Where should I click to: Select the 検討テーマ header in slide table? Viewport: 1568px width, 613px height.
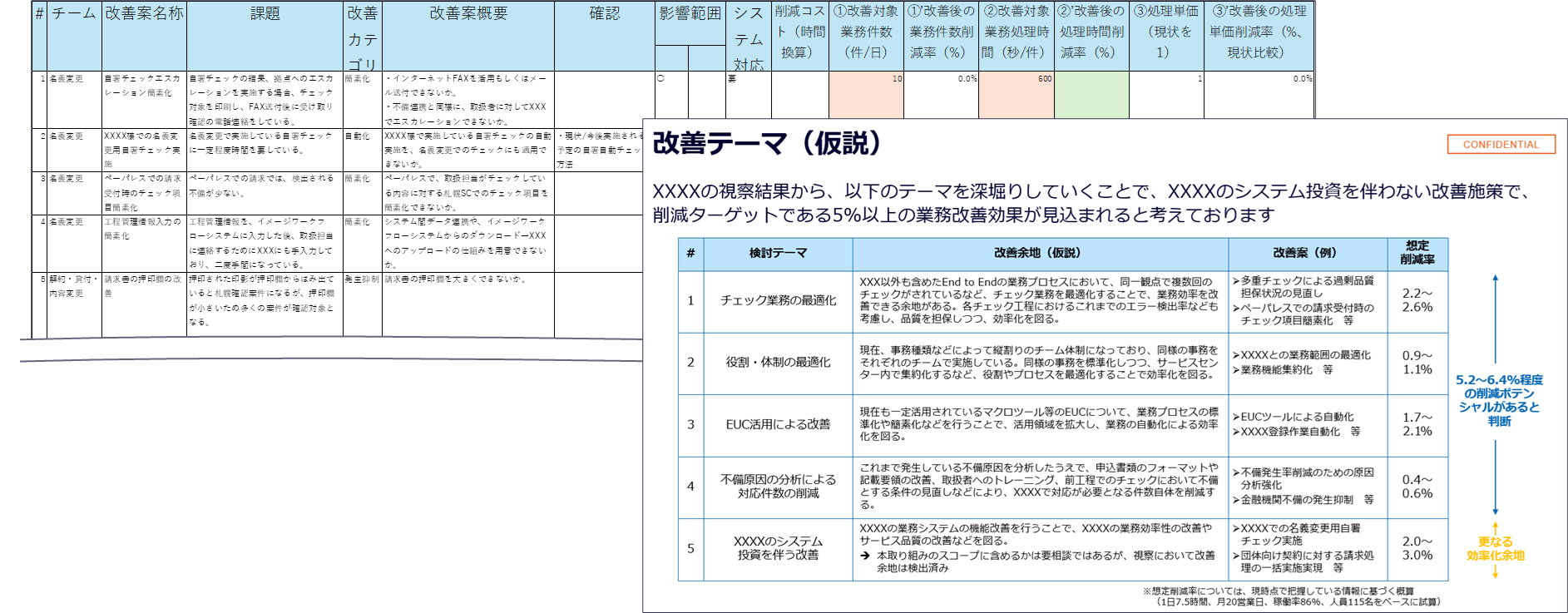coord(778,254)
